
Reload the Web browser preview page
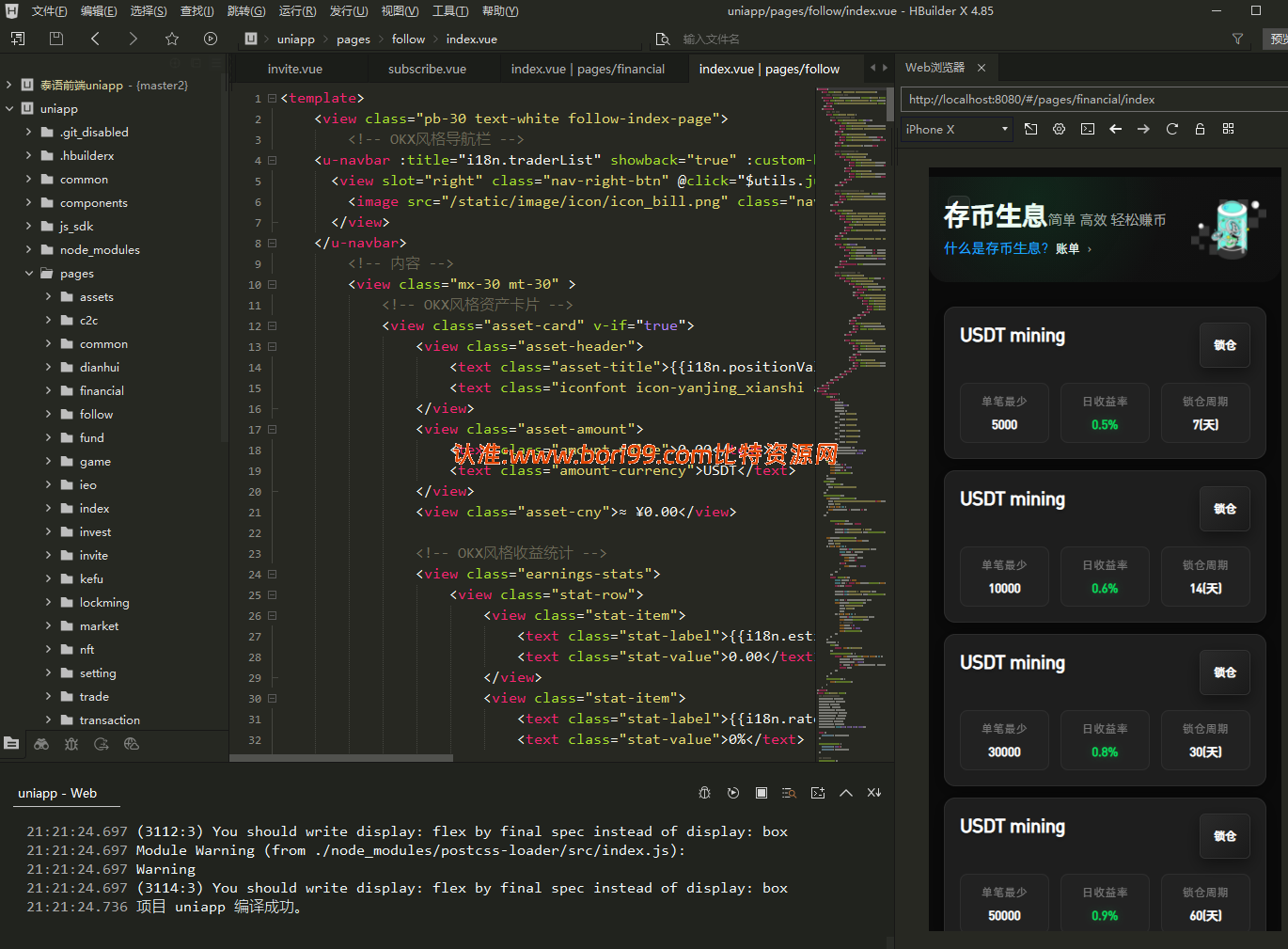pyautogui.click(x=1172, y=129)
